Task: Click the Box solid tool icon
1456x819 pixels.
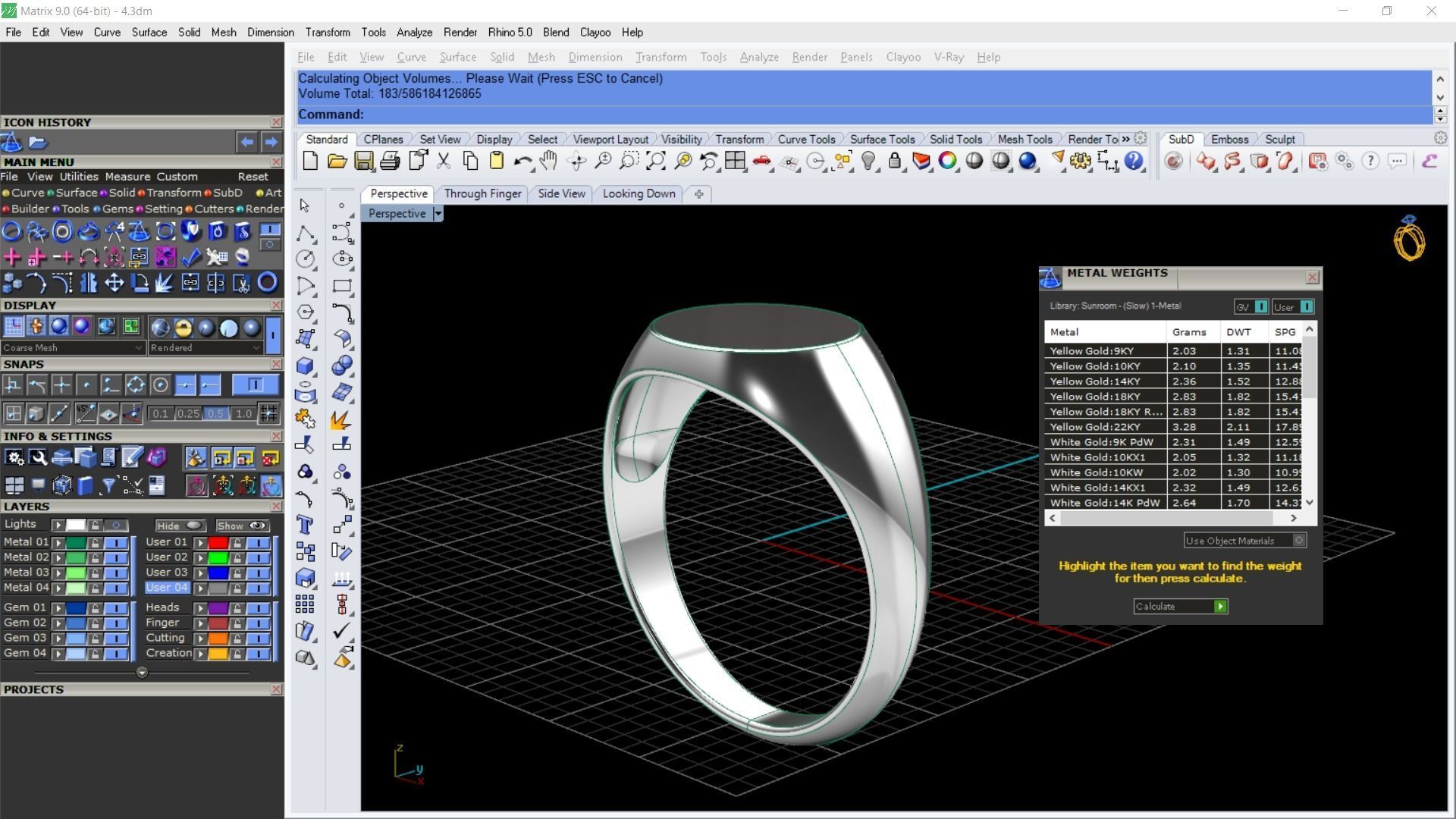Action: (x=305, y=366)
